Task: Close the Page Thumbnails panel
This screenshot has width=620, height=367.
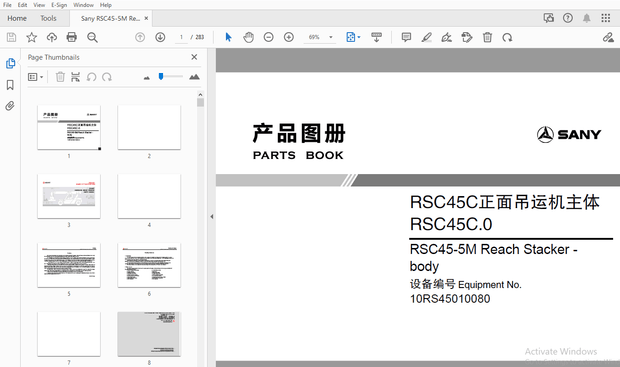Action: tap(194, 57)
